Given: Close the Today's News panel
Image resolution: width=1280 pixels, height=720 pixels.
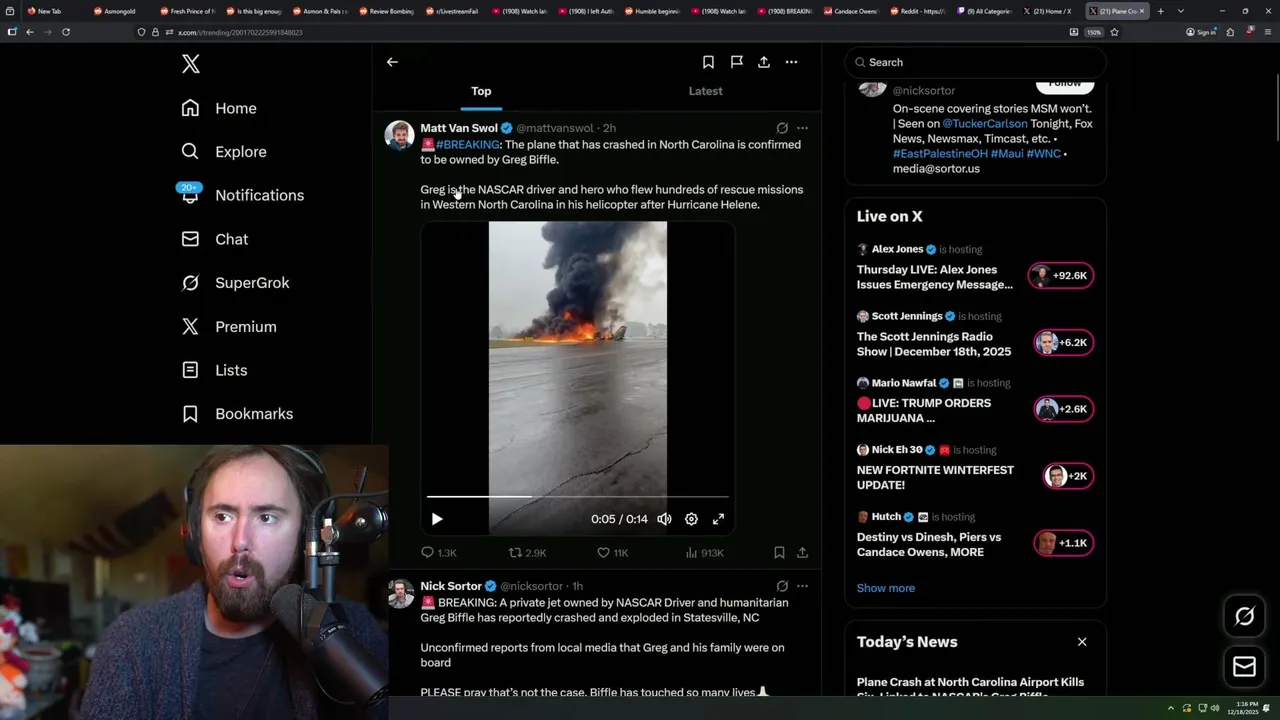Looking at the screenshot, I should [x=1082, y=642].
